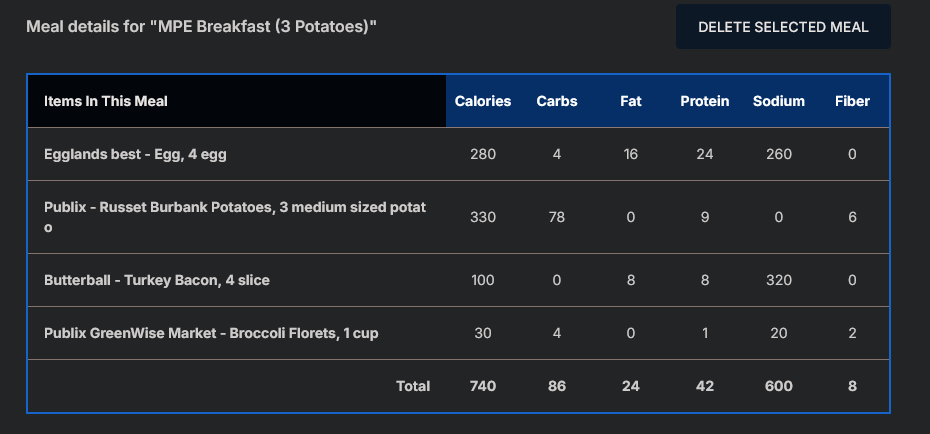Image resolution: width=930 pixels, height=434 pixels.
Task: Click the Broccoli Florets meal item
Action: pos(211,333)
